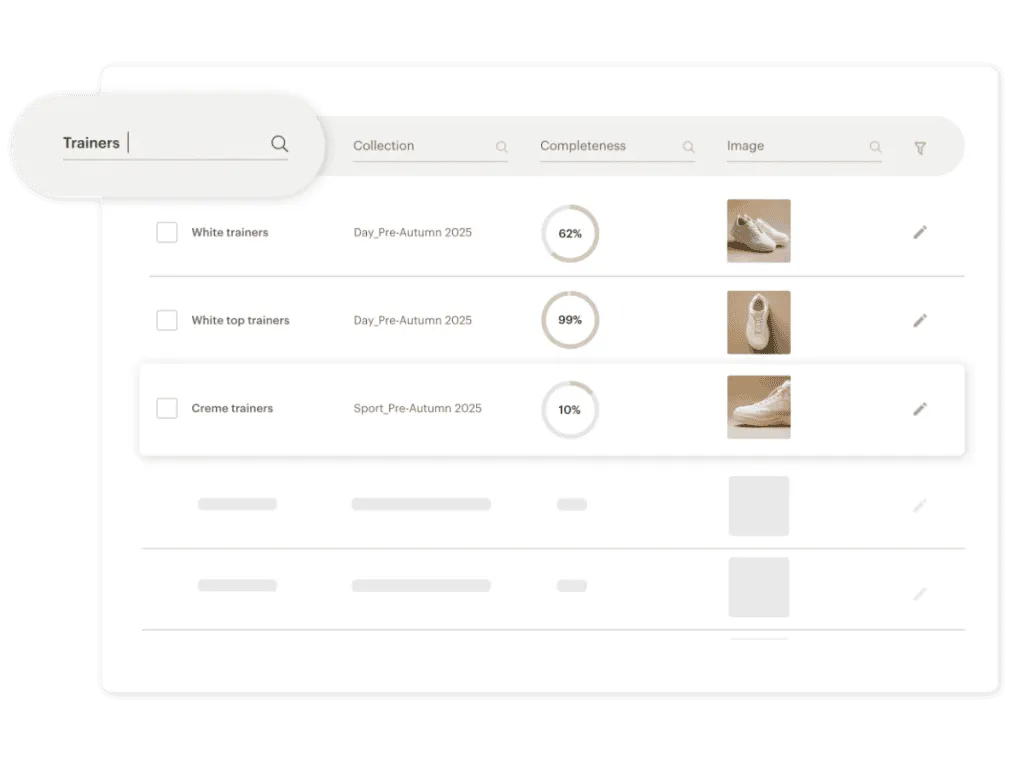The width and height of the screenshot is (1024, 768).
Task: Open the filter funnel icon
Action: coord(920,148)
